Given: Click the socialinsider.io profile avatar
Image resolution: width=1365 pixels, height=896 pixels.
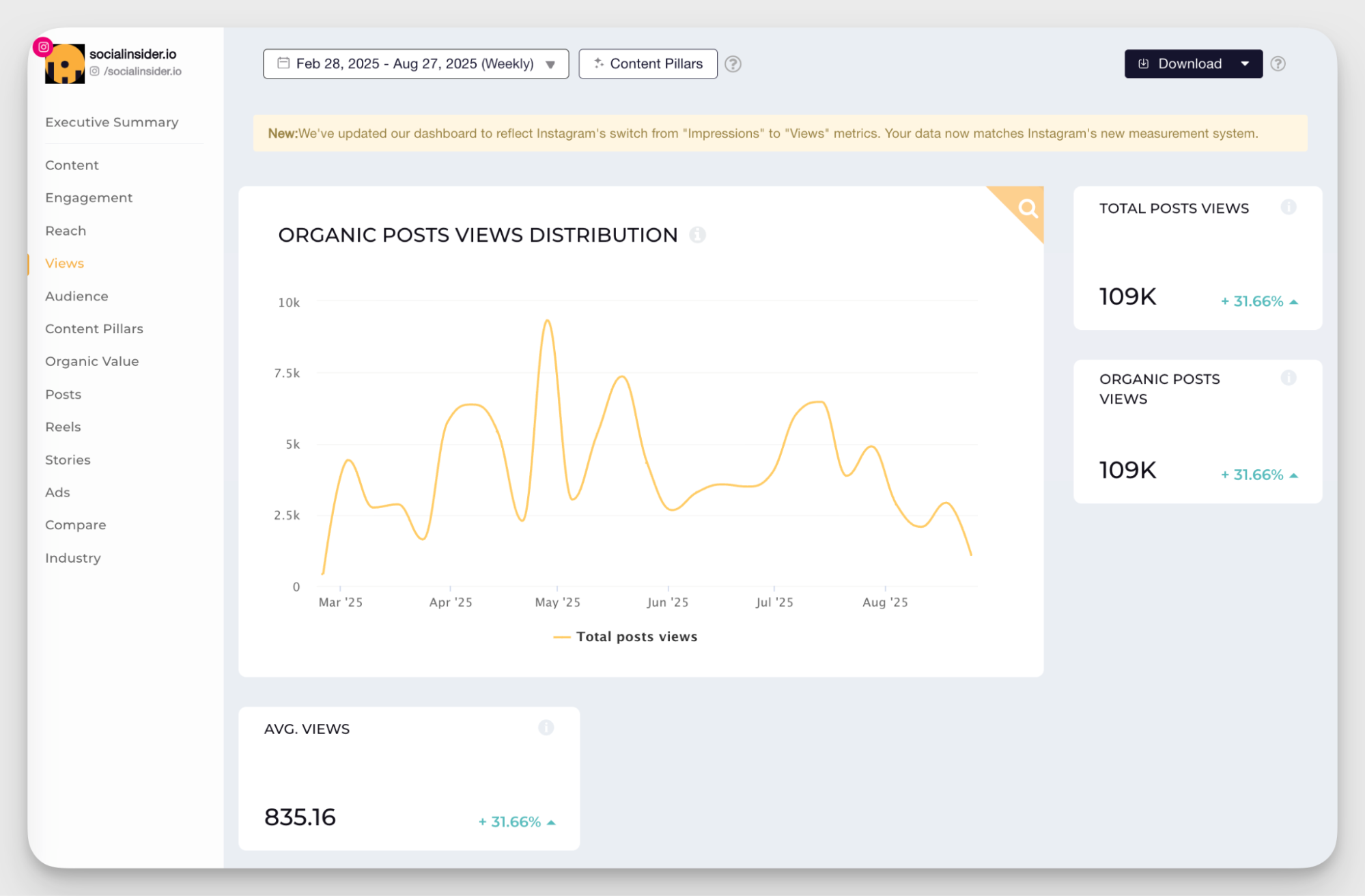Looking at the screenshot, I should pyautogui.click(x=65, y=65).
